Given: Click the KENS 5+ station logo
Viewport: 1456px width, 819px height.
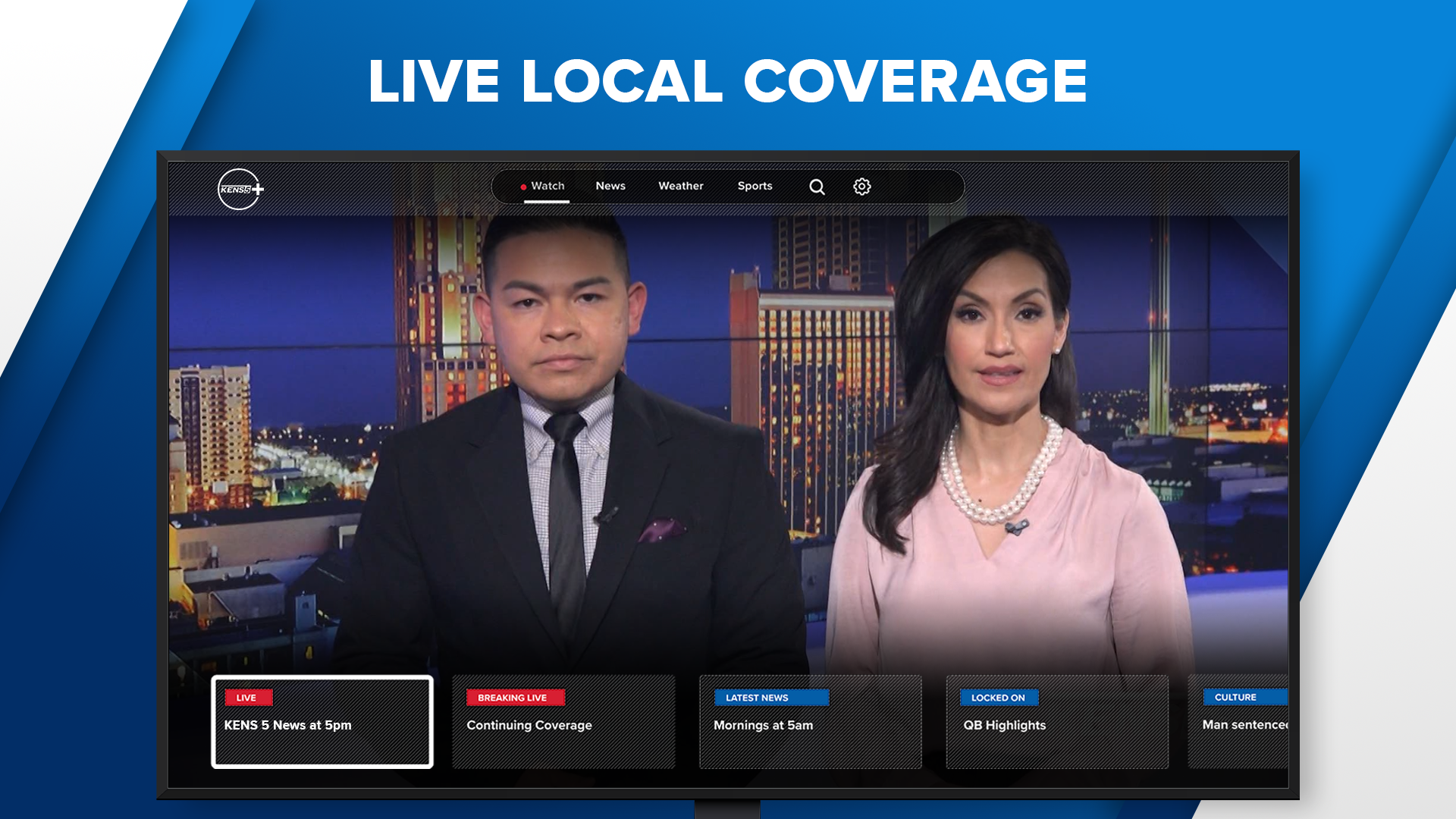Looking at the screenshot, I should (236, 188).
